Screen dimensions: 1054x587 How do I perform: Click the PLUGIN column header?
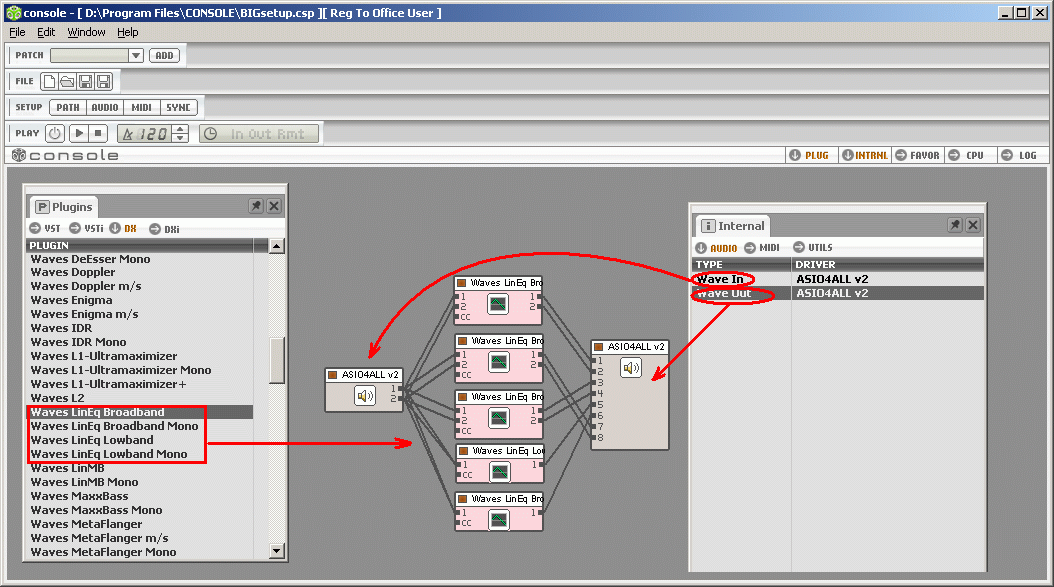pyautogui.click(x=140, y=245)
